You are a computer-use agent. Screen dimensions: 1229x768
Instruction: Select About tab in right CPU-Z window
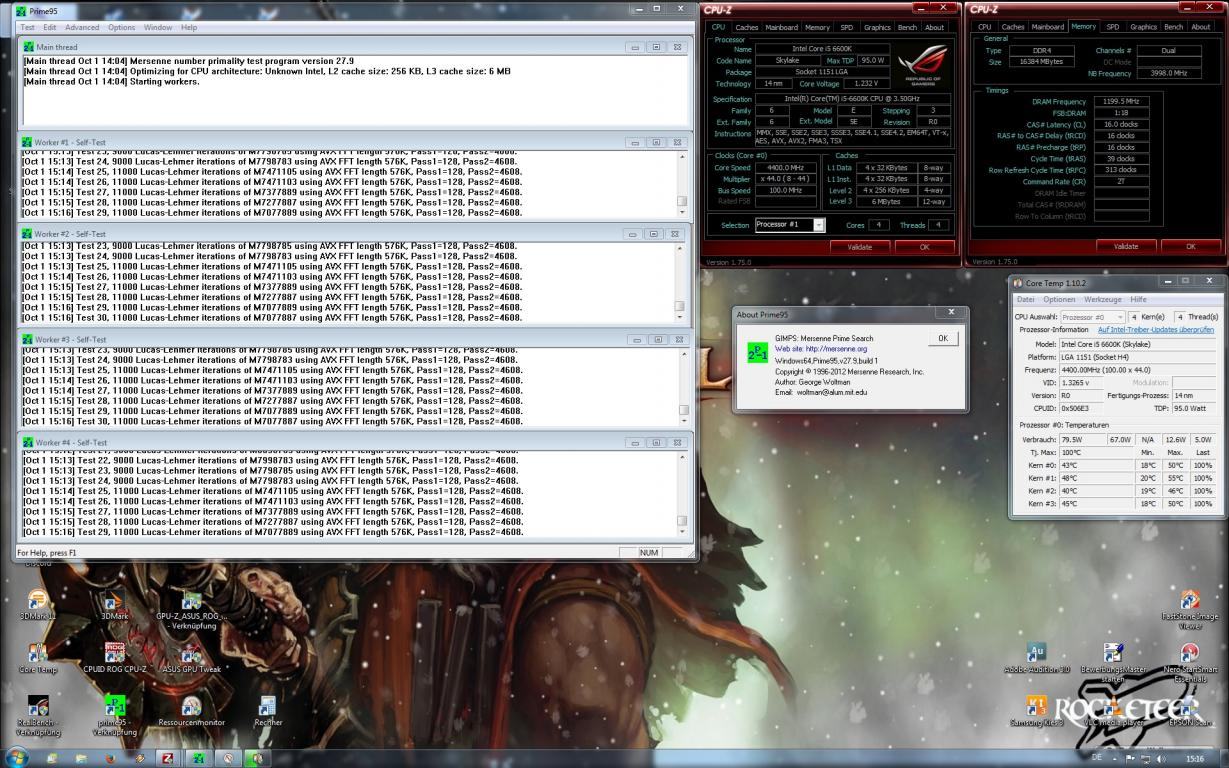(1201, 27)
